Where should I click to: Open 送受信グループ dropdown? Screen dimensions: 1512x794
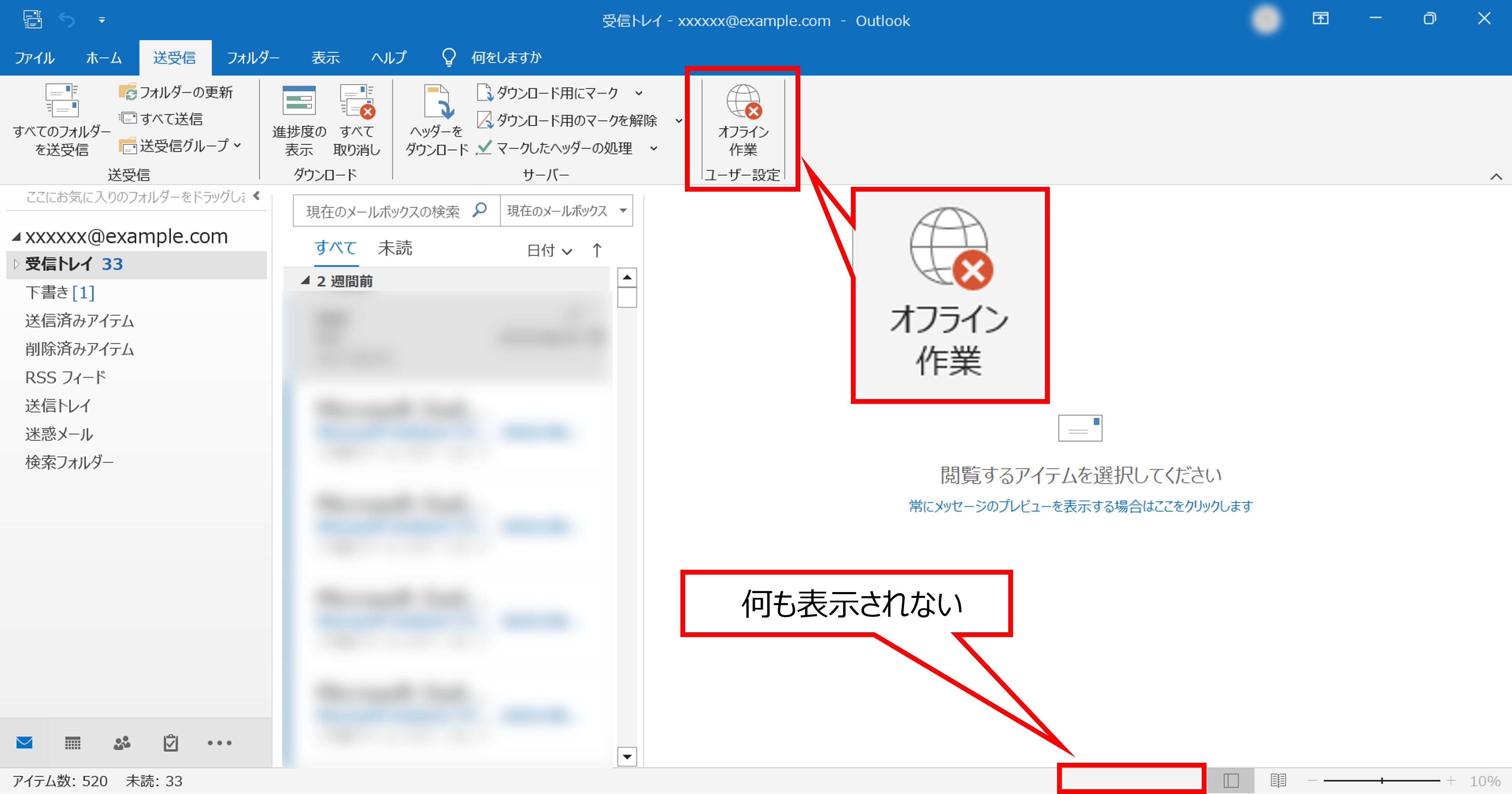pos(180,145)
